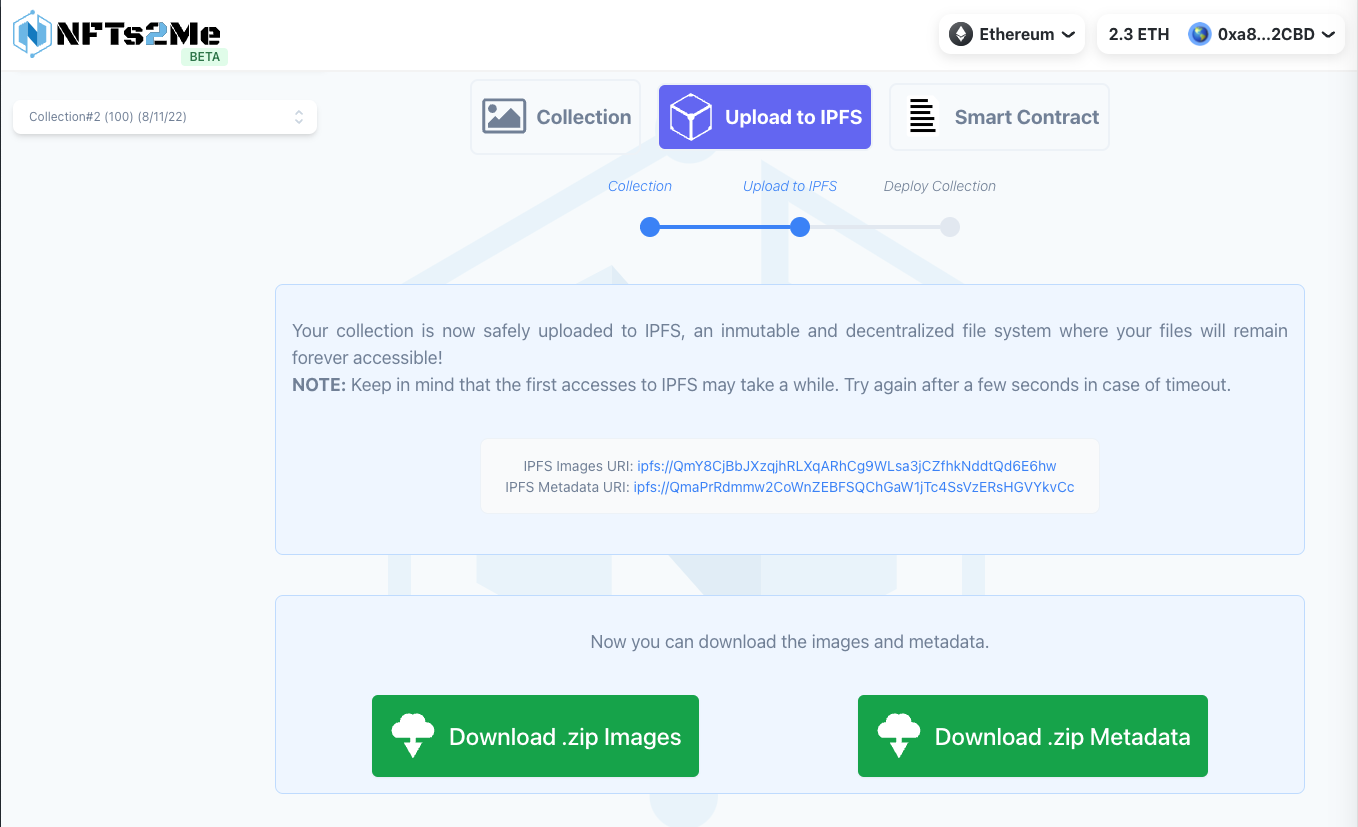This screenshot has height=827, width=1358.
Task: Click the 2.3 ETH balance display
Action: [1138, 34]
